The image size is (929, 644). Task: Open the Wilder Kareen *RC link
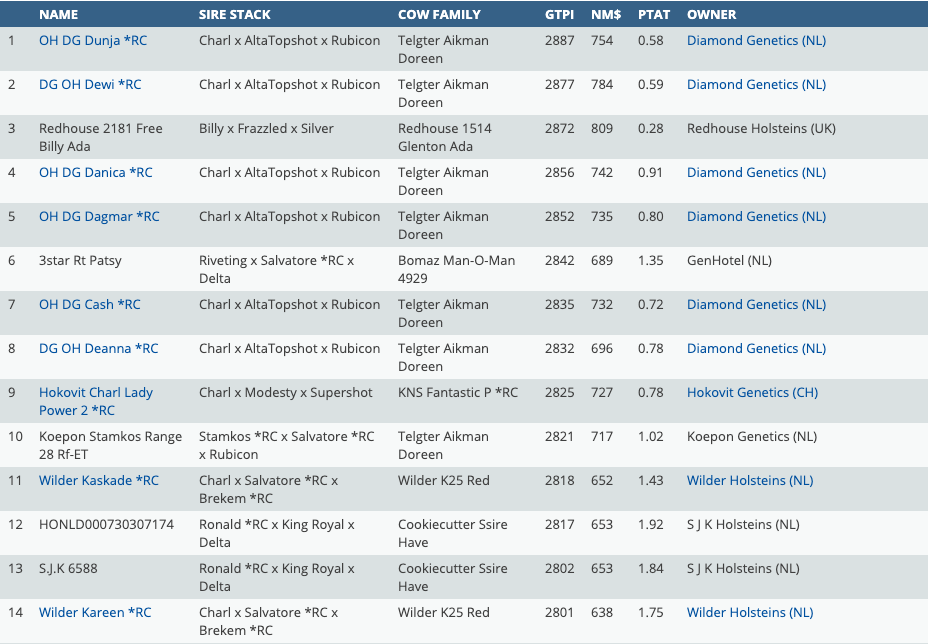coord(95,613)
